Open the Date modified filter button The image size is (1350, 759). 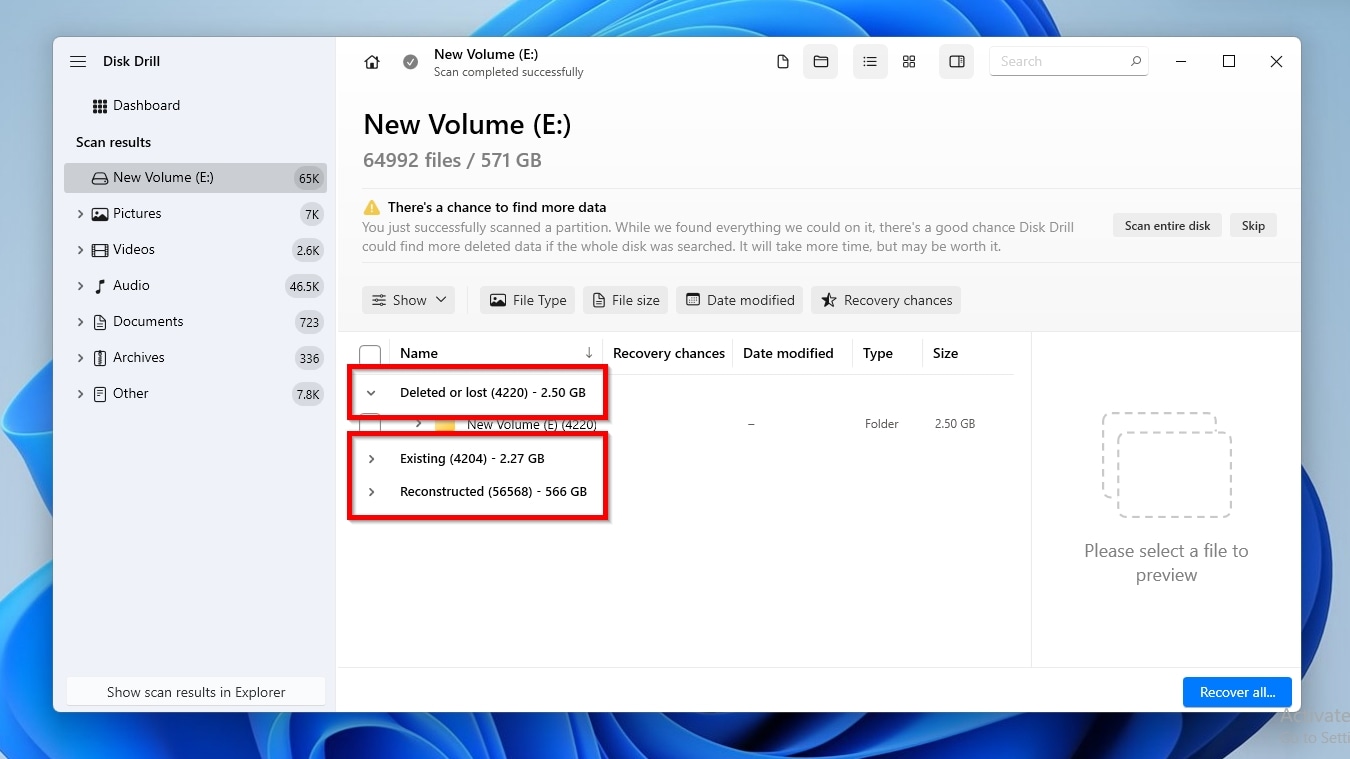pos(740,300)
